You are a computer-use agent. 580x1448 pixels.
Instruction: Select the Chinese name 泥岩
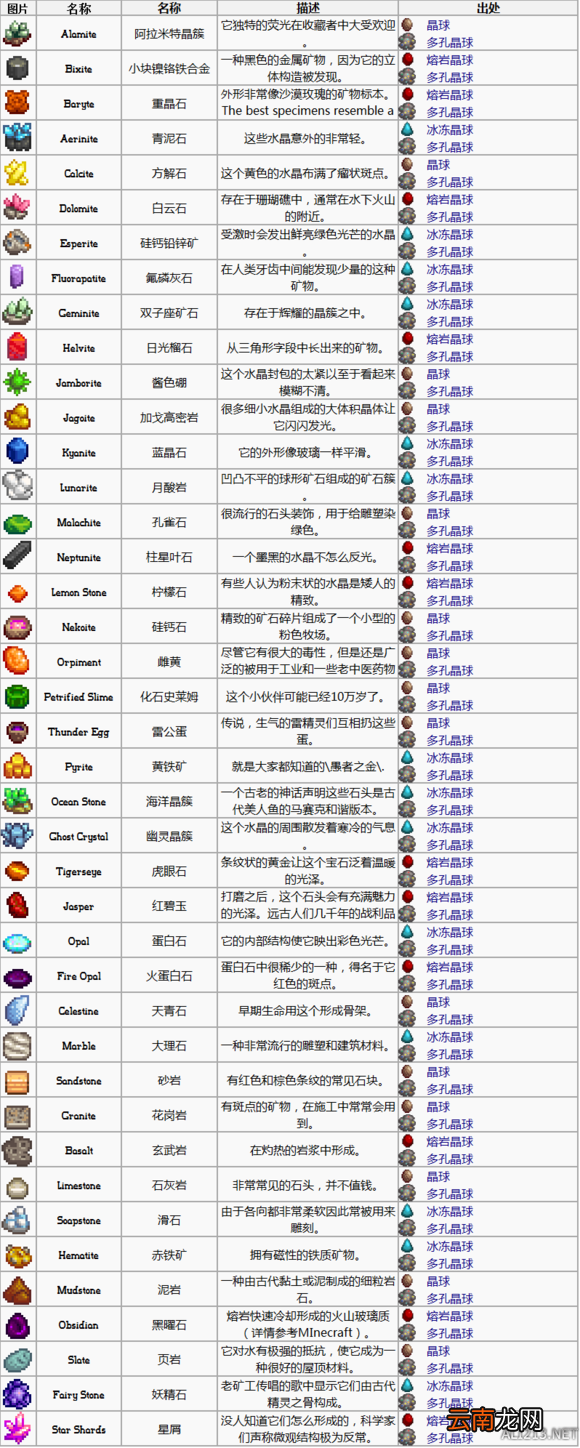[169, 1291]
